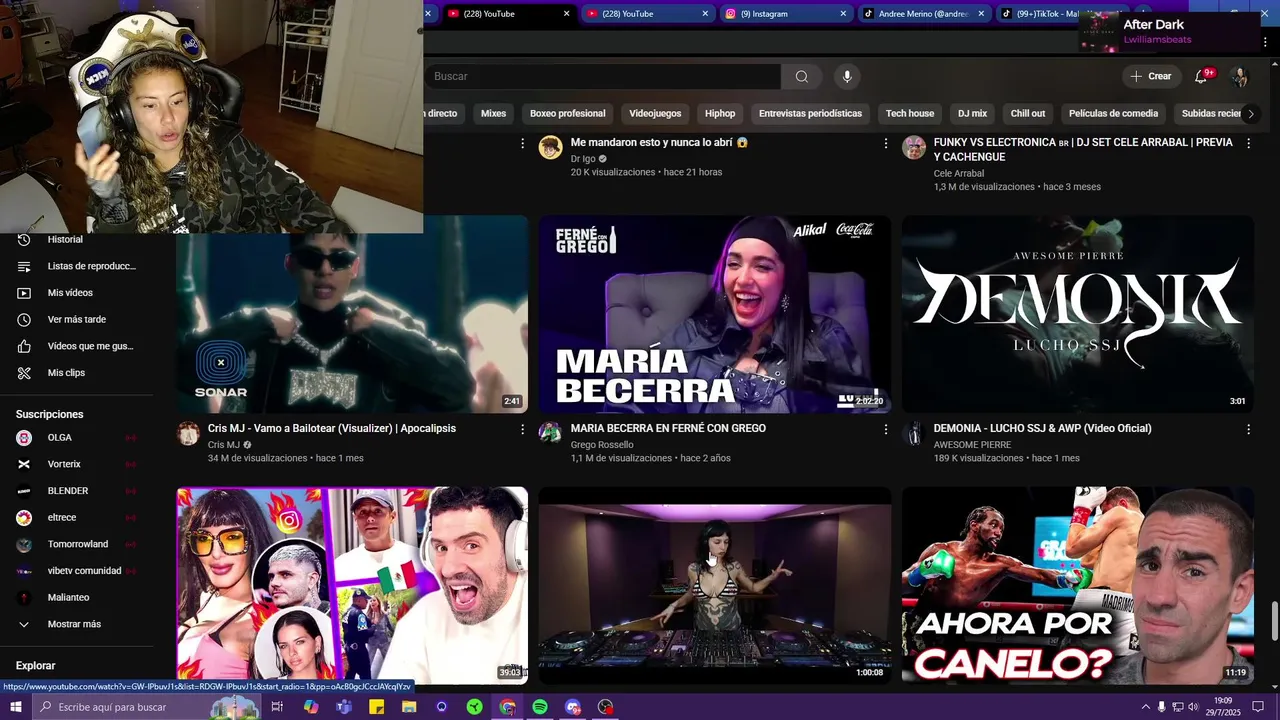Open Malianteo subscription channel
The width and height of the screenshot is (1280, 720).
pos(77,598)
